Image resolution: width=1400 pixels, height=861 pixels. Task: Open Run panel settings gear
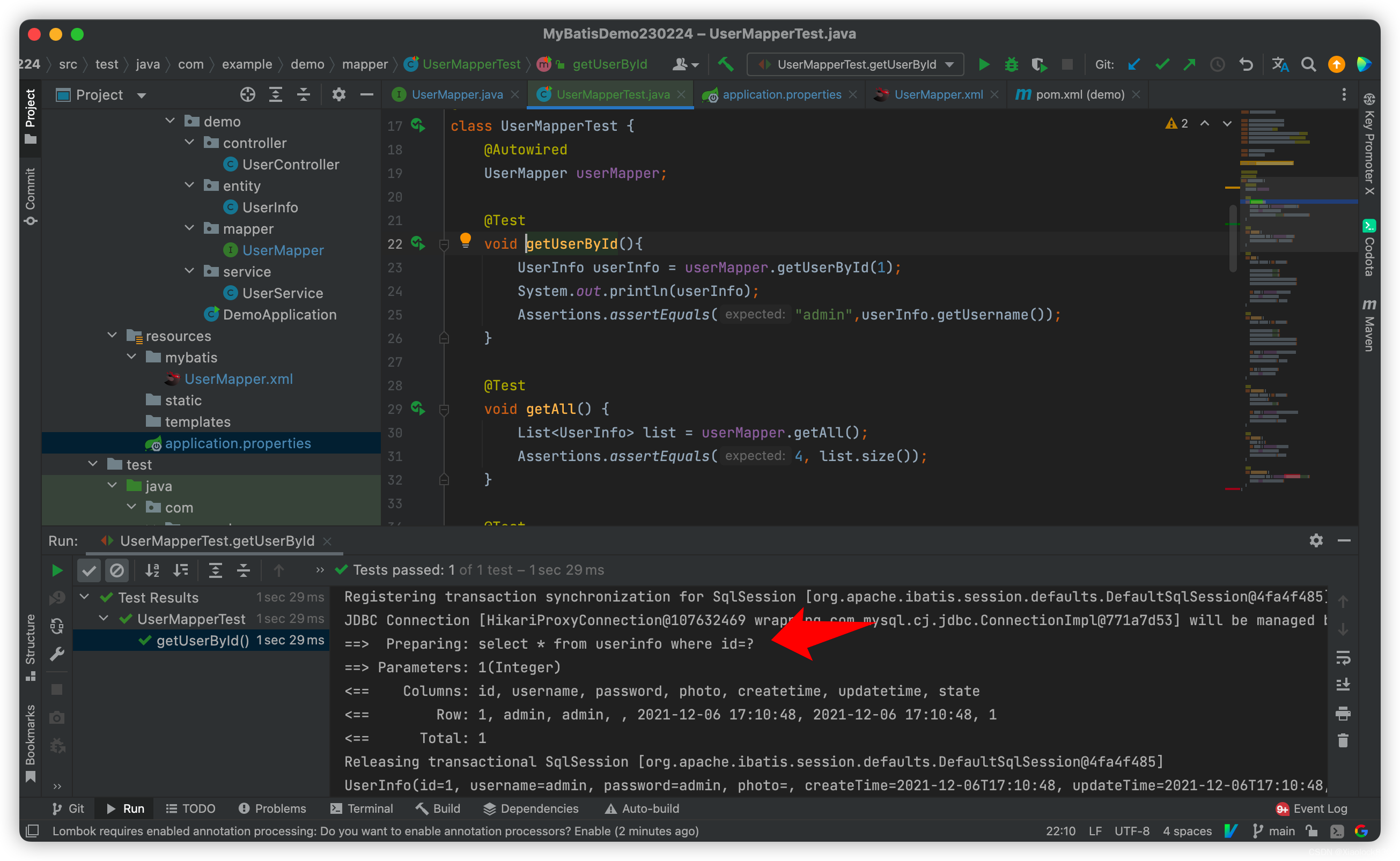1316,540
